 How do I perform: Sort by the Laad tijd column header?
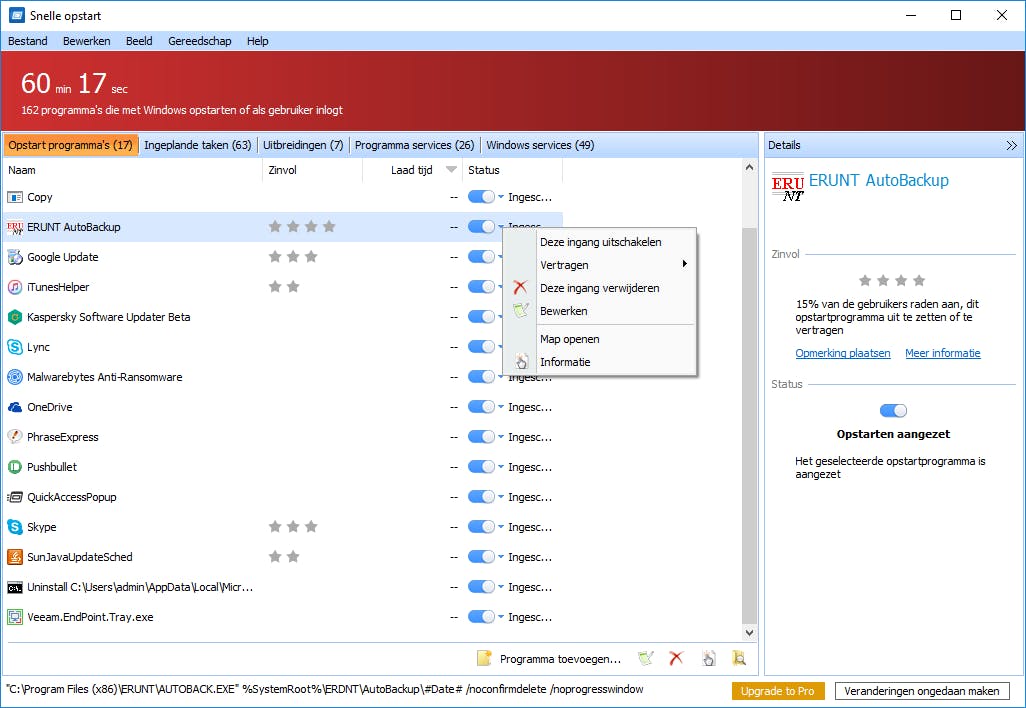click(x=412, y=170)
